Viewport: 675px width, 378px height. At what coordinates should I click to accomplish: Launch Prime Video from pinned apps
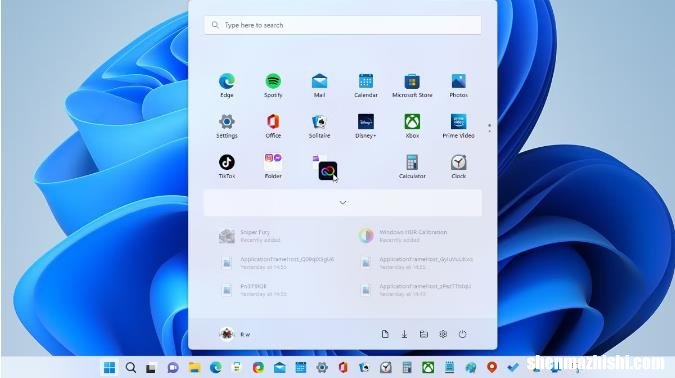pos(458,126)
